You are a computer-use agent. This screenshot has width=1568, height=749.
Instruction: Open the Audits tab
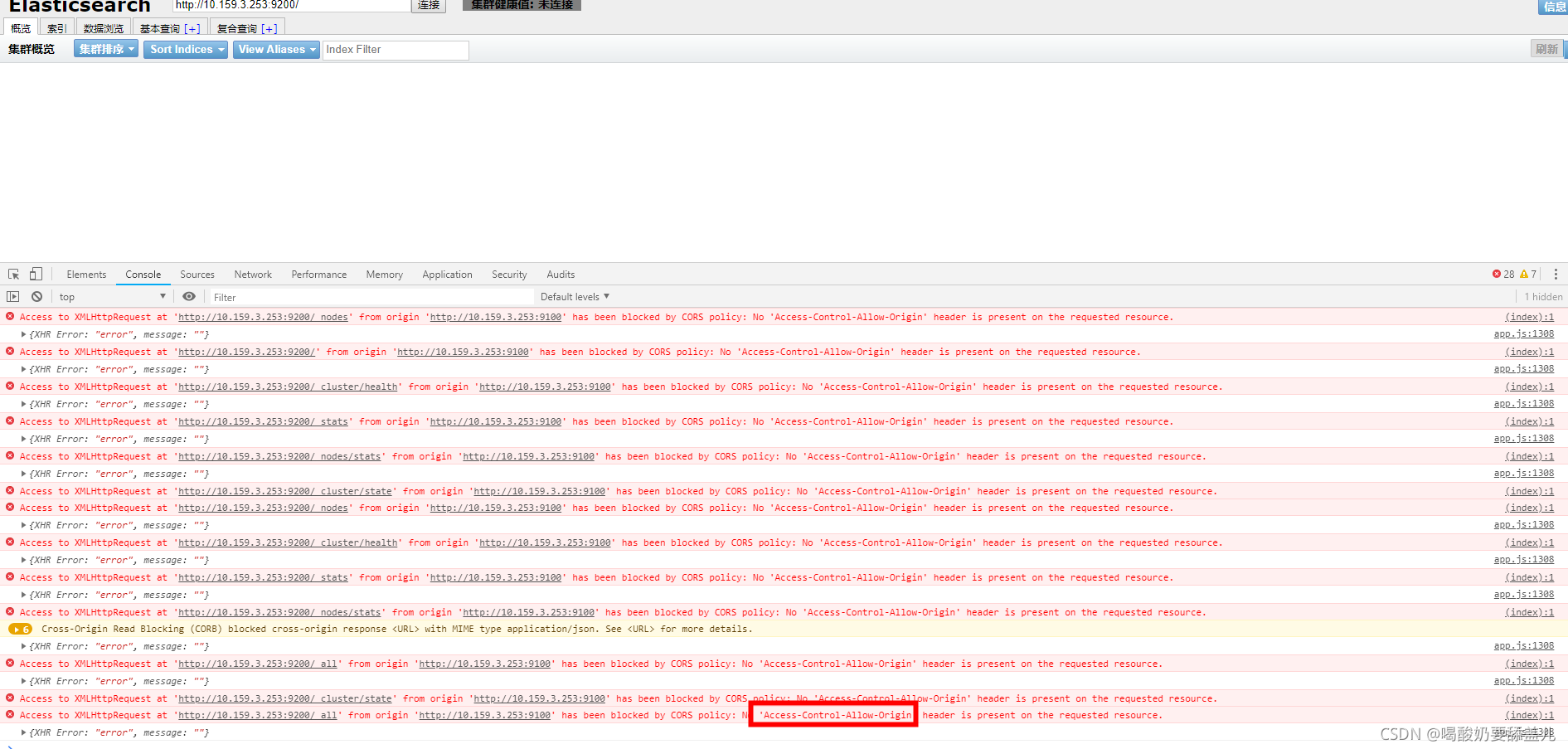pyautogui.click(x=561, y=275)
